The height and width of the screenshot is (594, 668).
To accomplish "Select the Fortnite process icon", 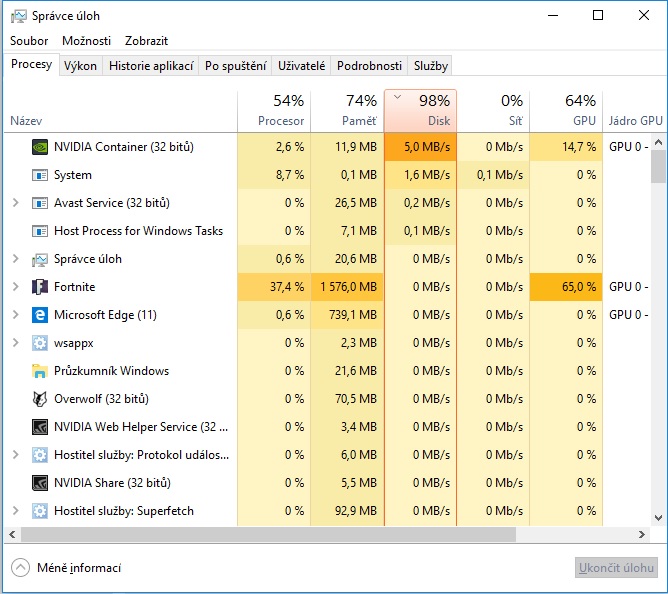I will click(x=40, y=287).
